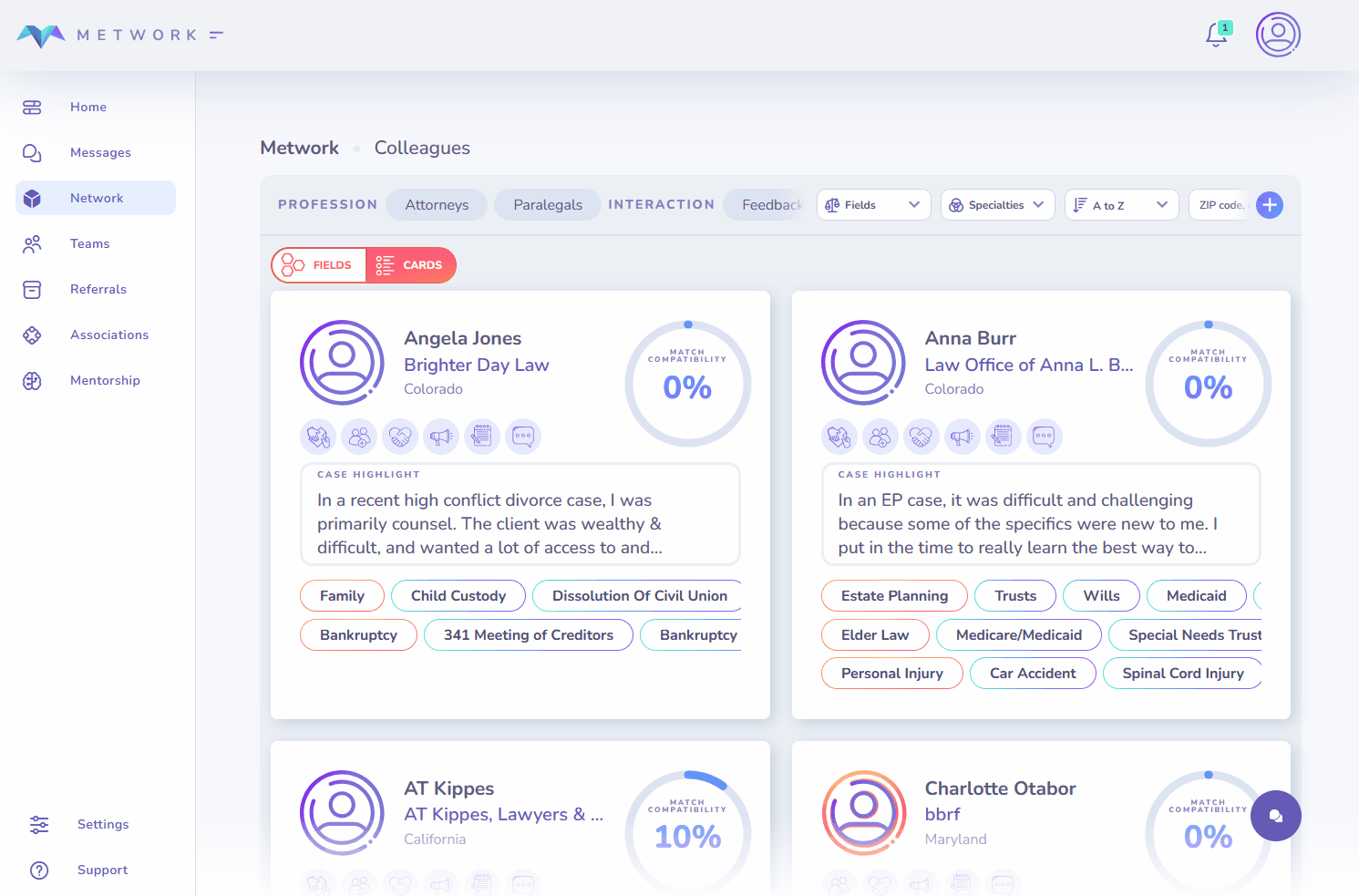This screenshot has width=1359, height=896.
Task: Select the Car Accident tag
Action: tap(1033, 674)
